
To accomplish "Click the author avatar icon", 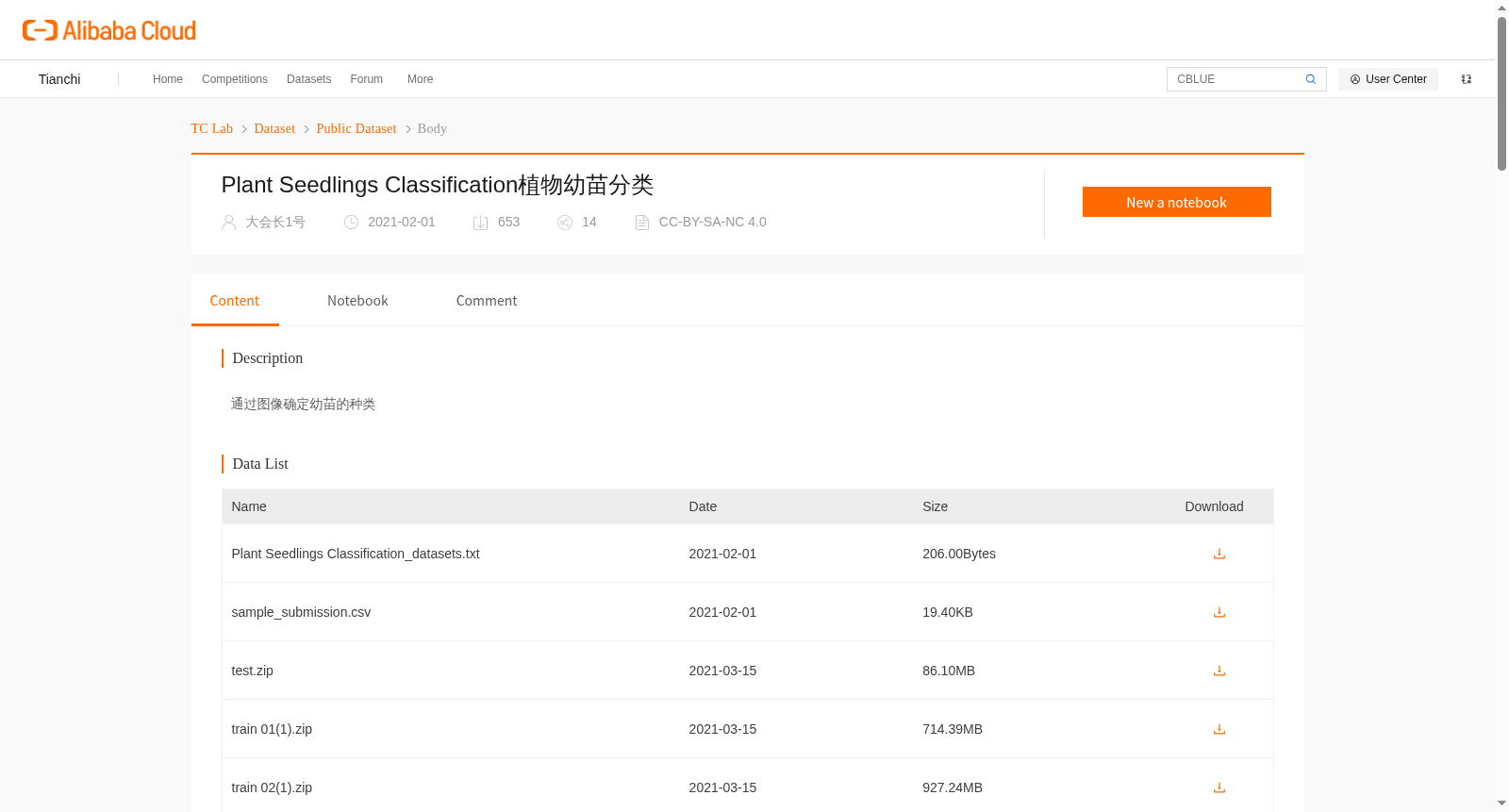I will click(x=228, y=223).
